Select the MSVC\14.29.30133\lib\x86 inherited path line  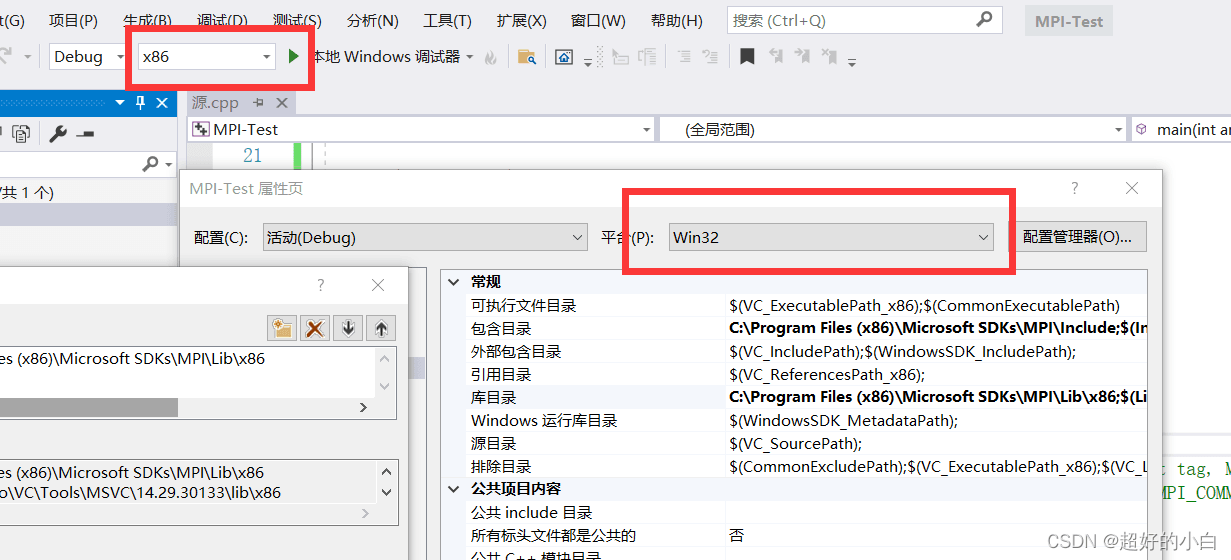[x=141, y=492]
